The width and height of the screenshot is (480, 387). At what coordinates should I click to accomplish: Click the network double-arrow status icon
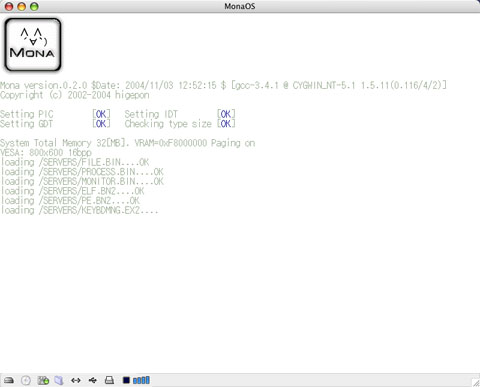click(x=76, y=380)
